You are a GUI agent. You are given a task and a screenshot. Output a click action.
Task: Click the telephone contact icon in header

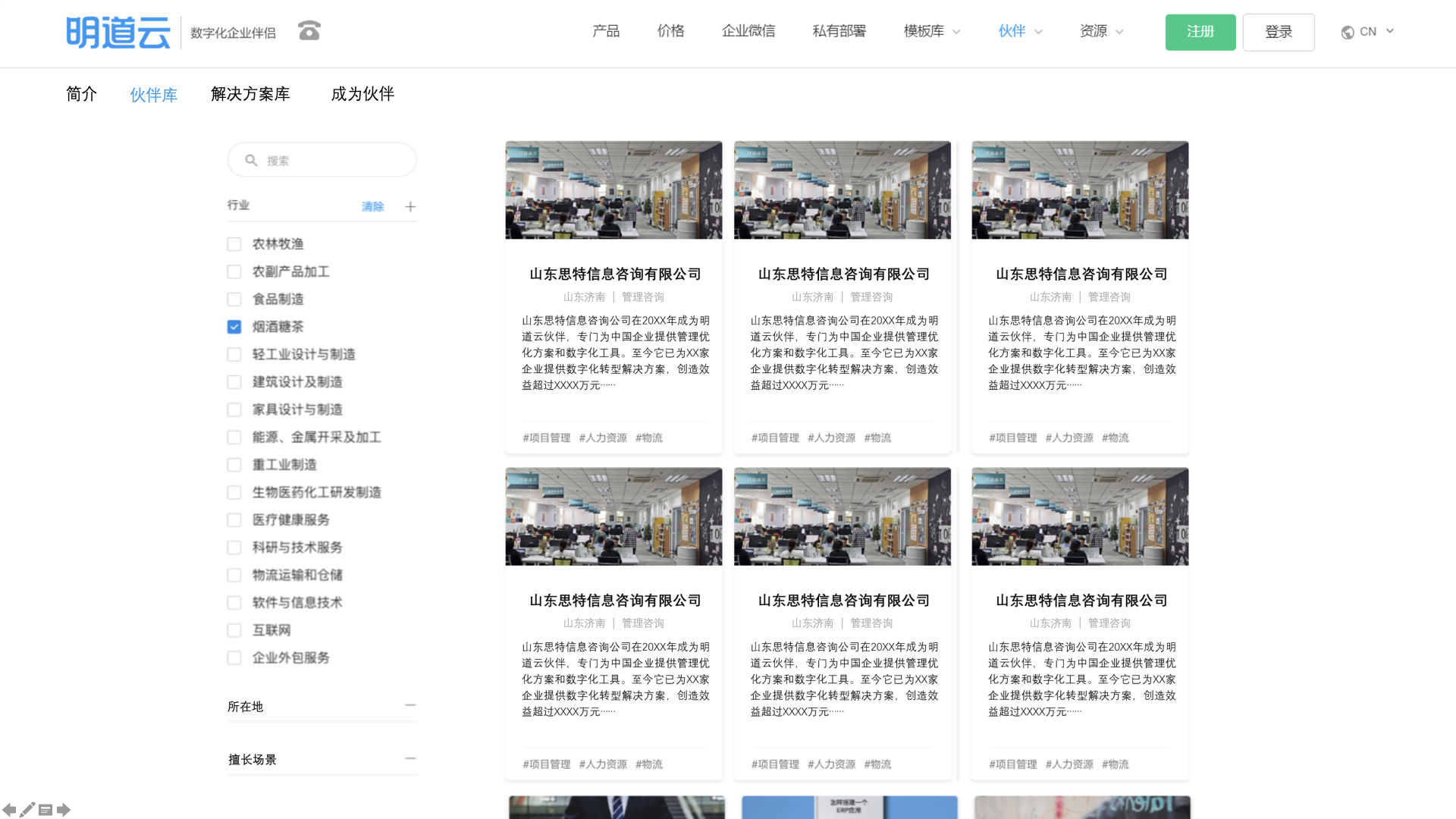309,30
